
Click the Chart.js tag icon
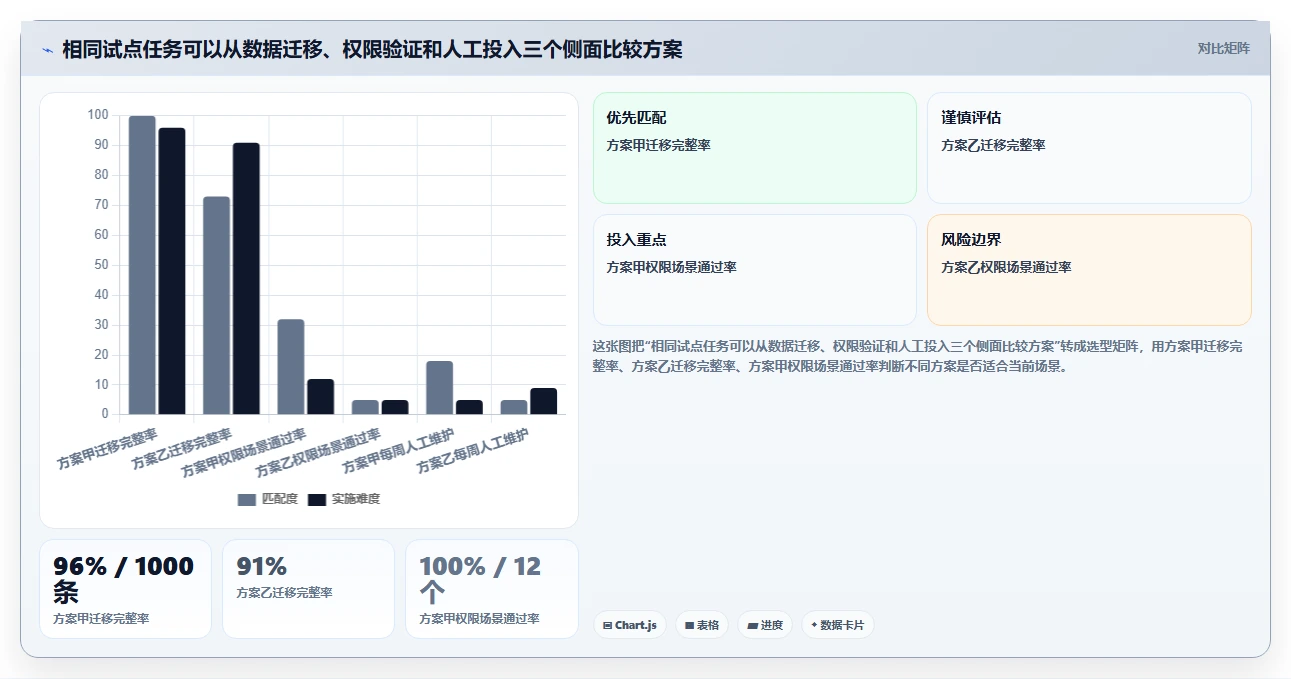(608, 626)
